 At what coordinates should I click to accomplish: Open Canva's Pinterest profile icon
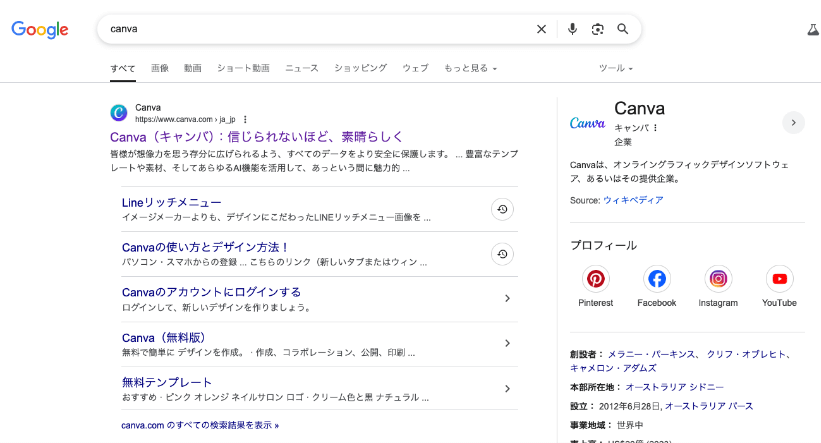click(x=596, y=279)
